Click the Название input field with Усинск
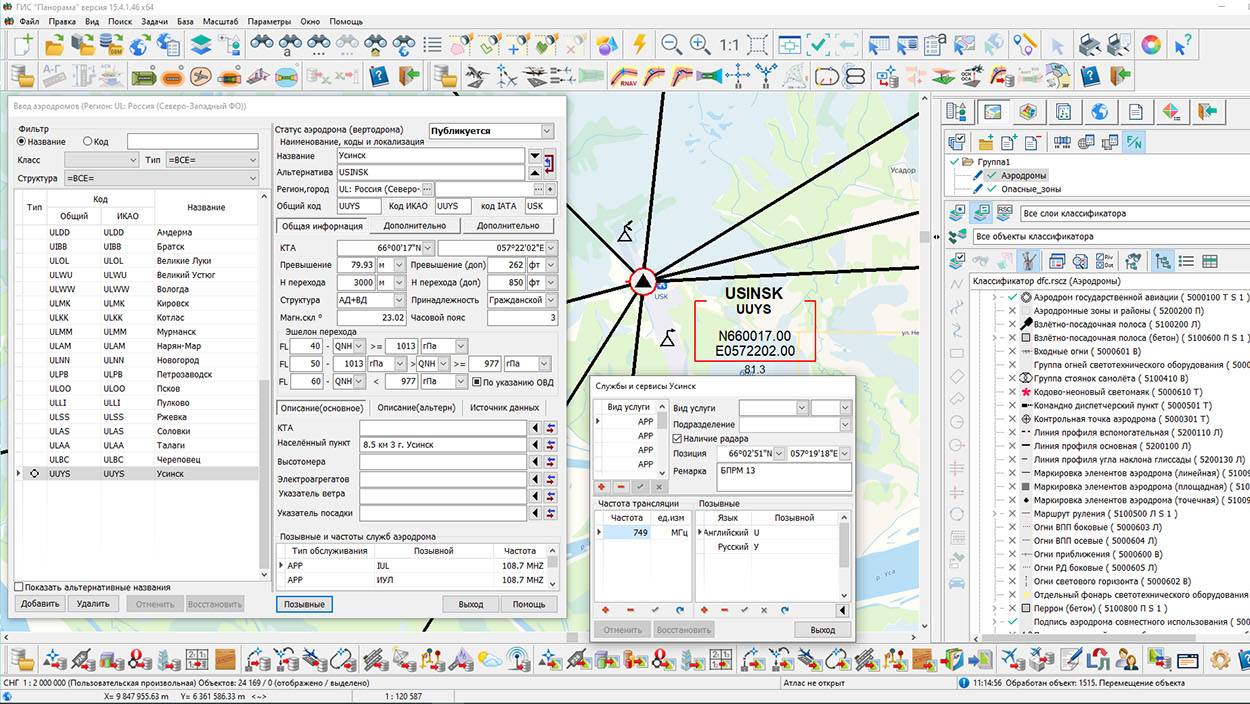The height and width of the screenshot is (704, 1250). pos(431,156)
